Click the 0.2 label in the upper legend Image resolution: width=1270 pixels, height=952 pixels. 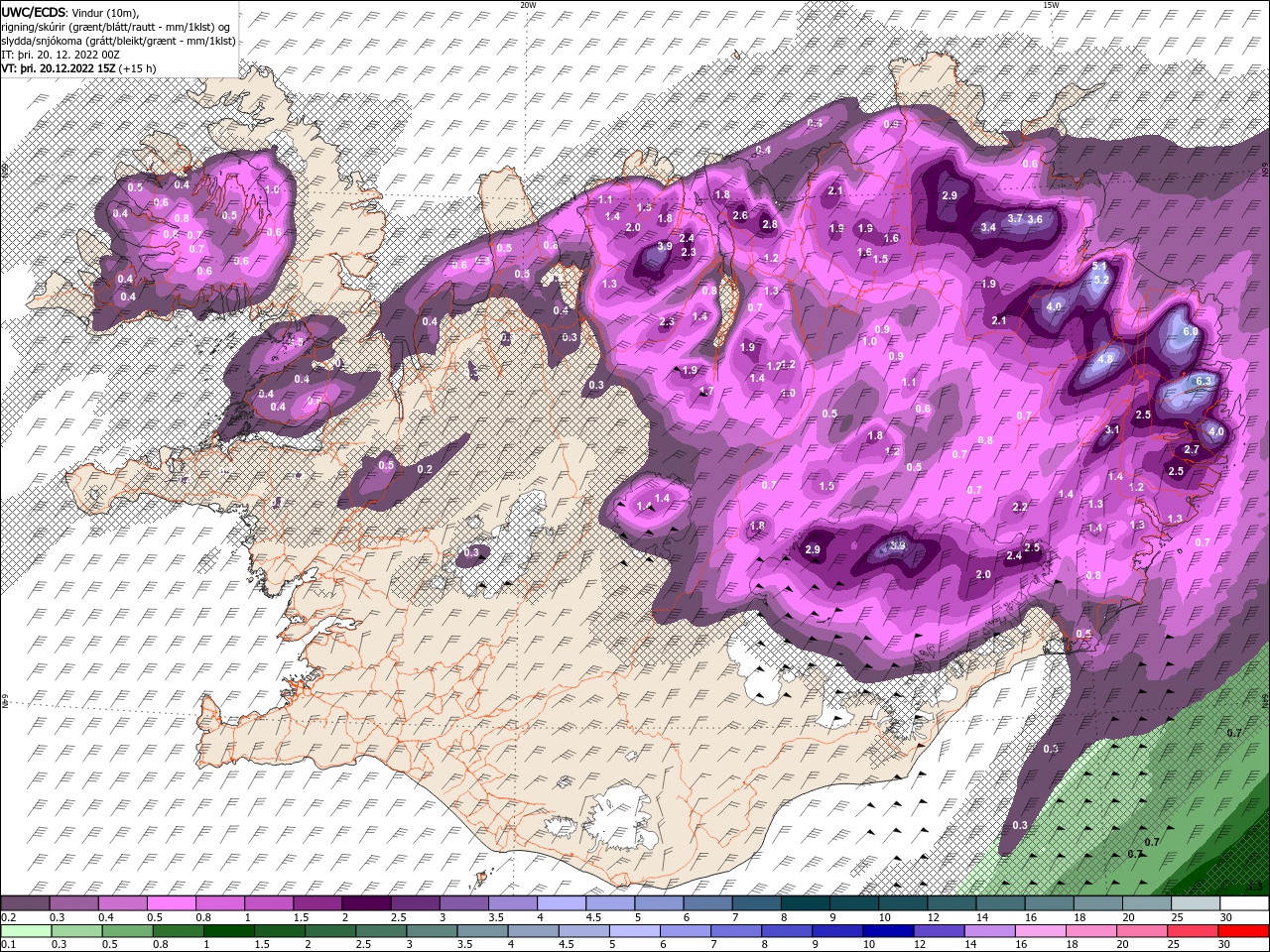tap(9, 918)
